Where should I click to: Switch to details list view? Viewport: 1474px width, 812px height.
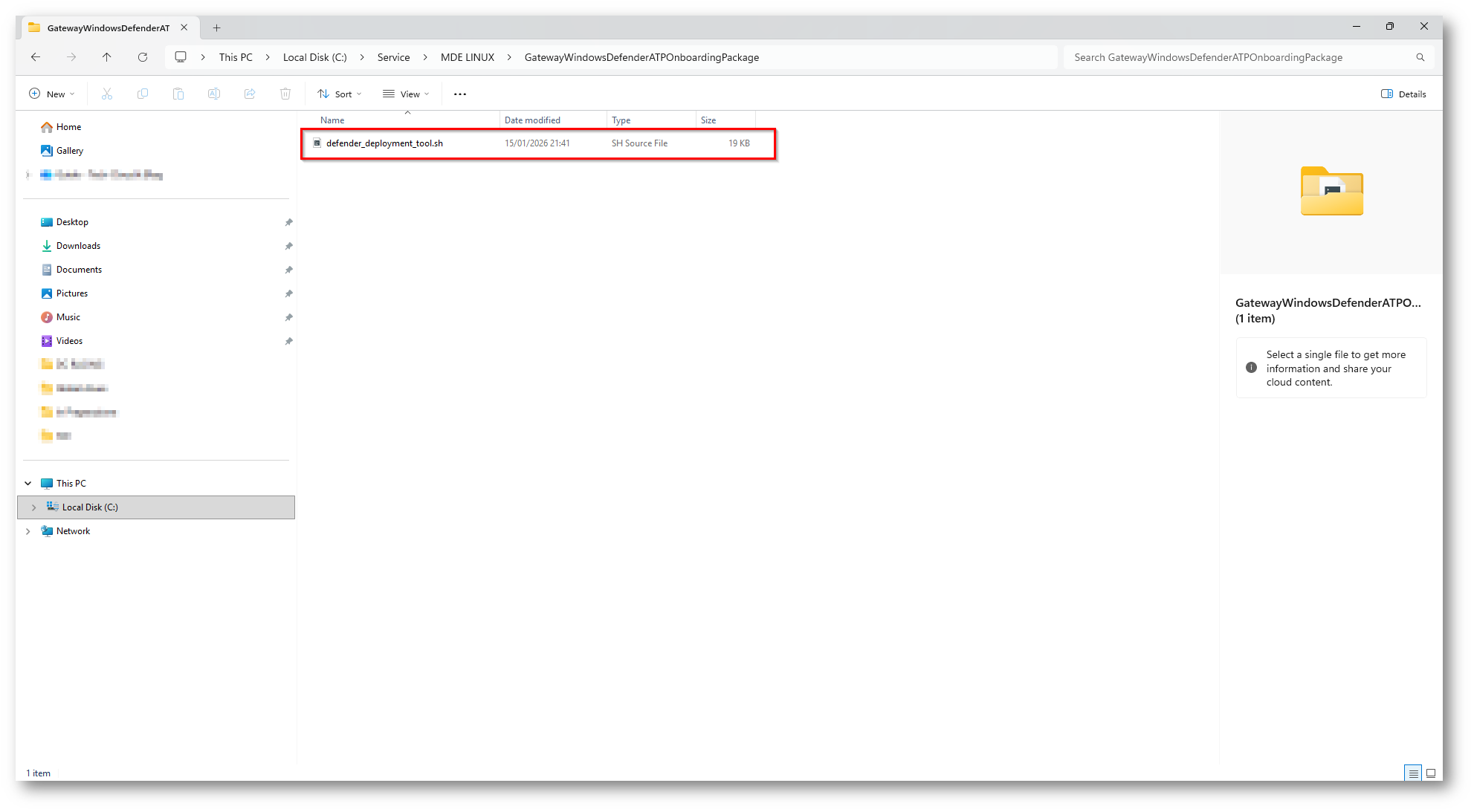(x=1413, y=773)
